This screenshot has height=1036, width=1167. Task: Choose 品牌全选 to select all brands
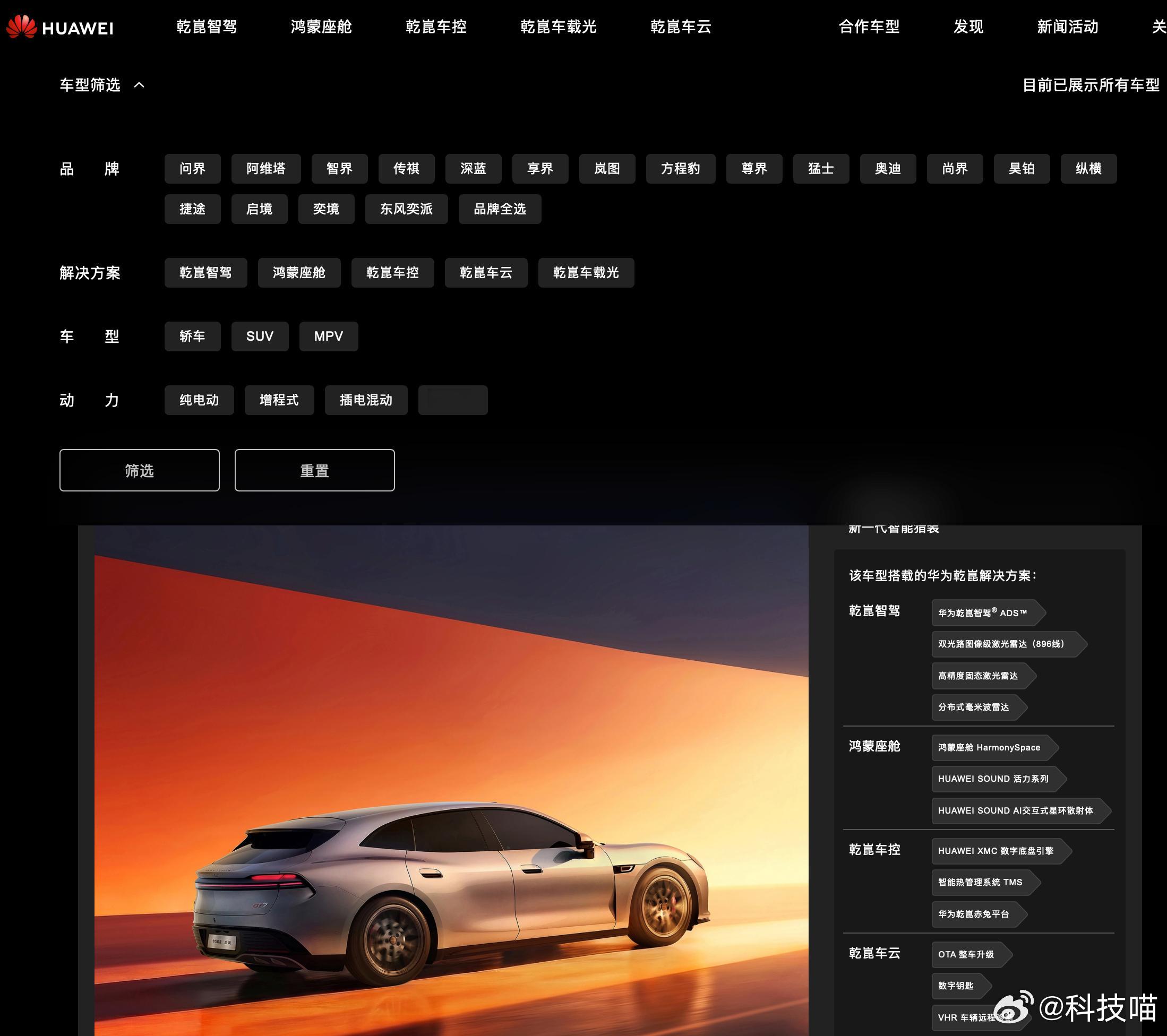pos(500,209)
